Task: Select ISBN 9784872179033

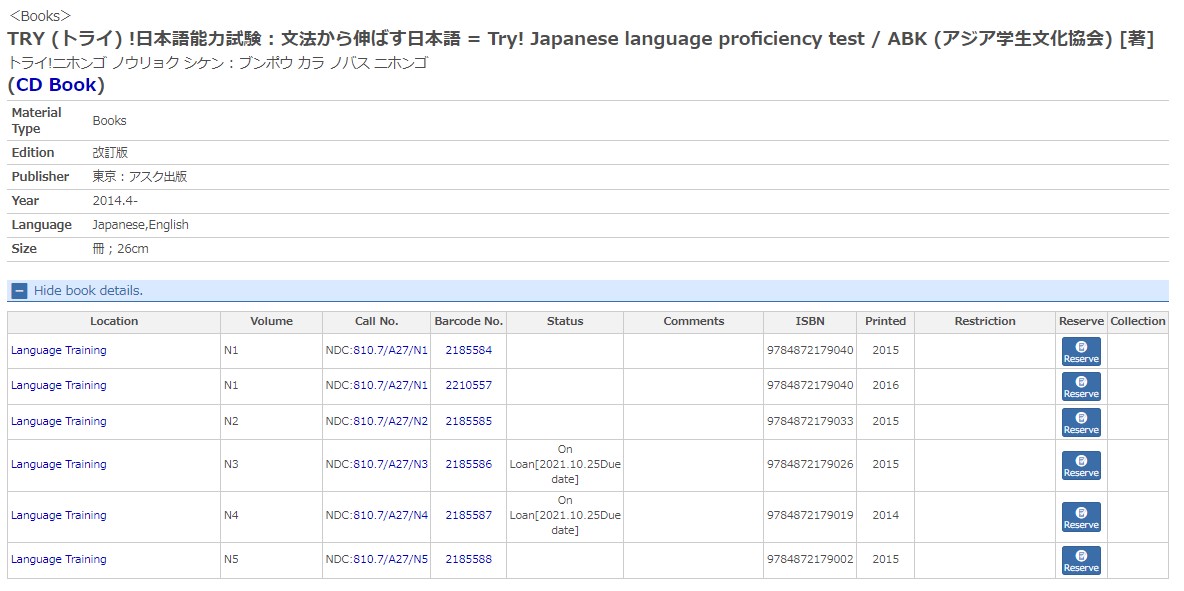Action: (x=810, y=421)
